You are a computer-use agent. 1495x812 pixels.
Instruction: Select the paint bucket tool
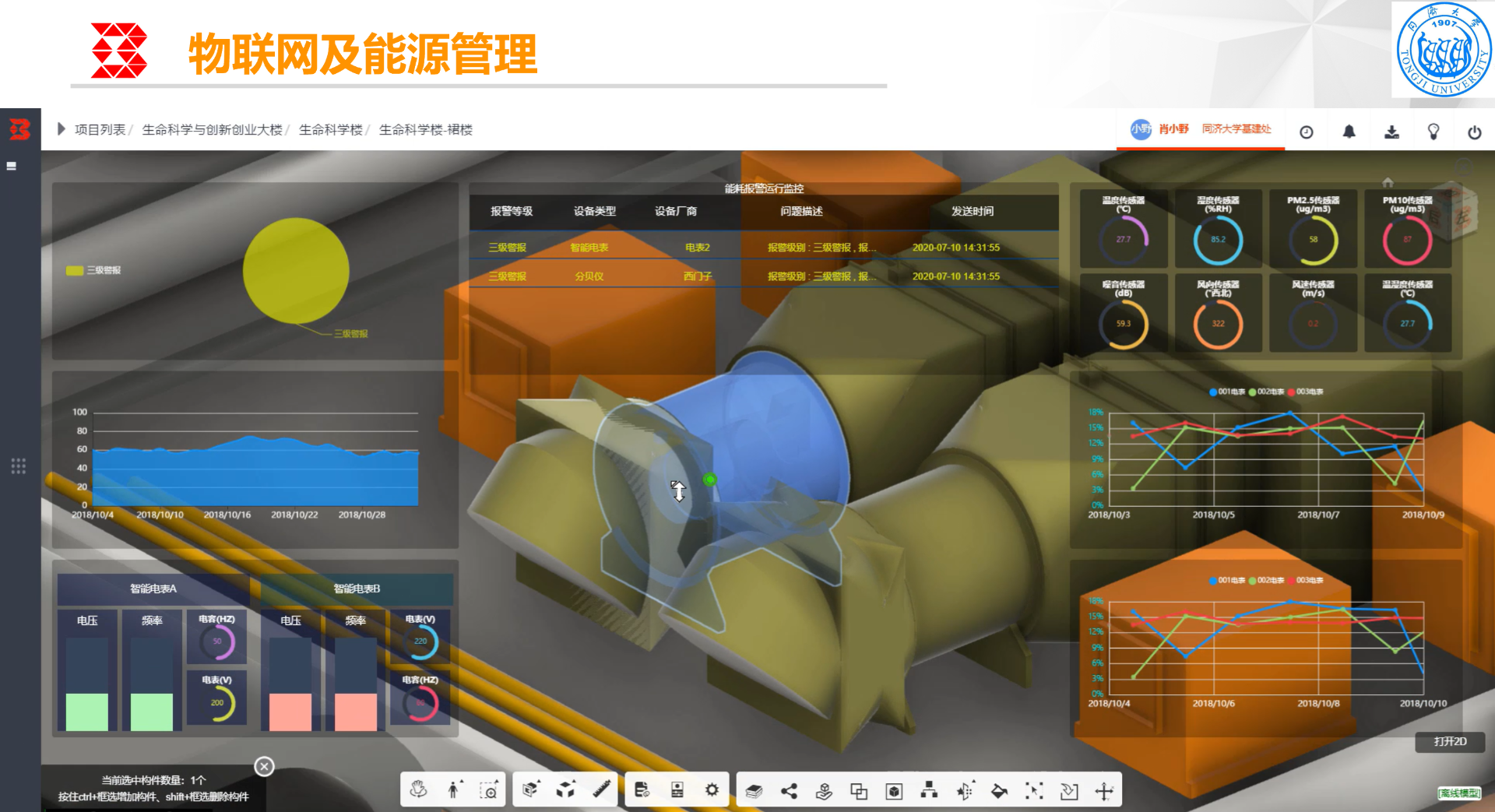pyautogui.click(x=999, y=791)
